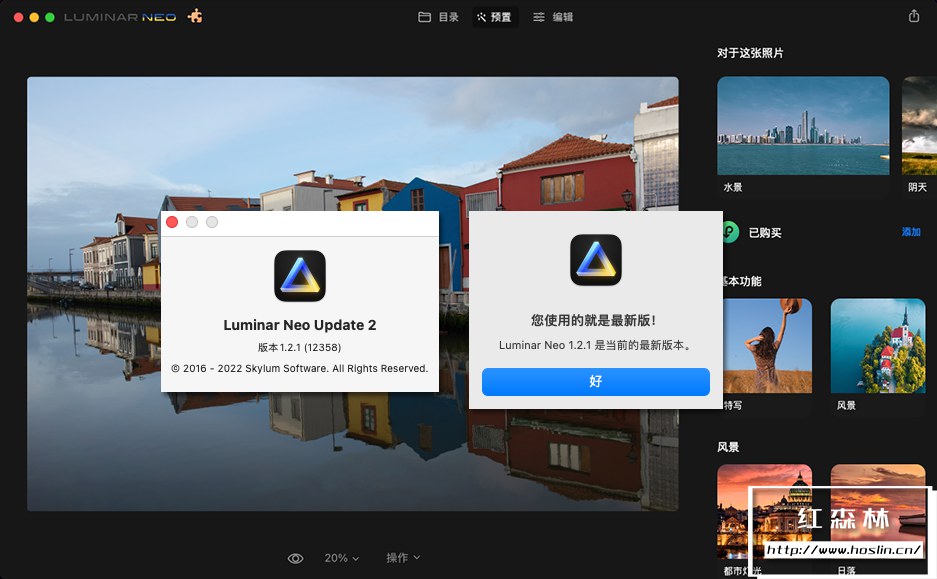Click the 添加 link
937x579 pixels.
coord(911,232)
